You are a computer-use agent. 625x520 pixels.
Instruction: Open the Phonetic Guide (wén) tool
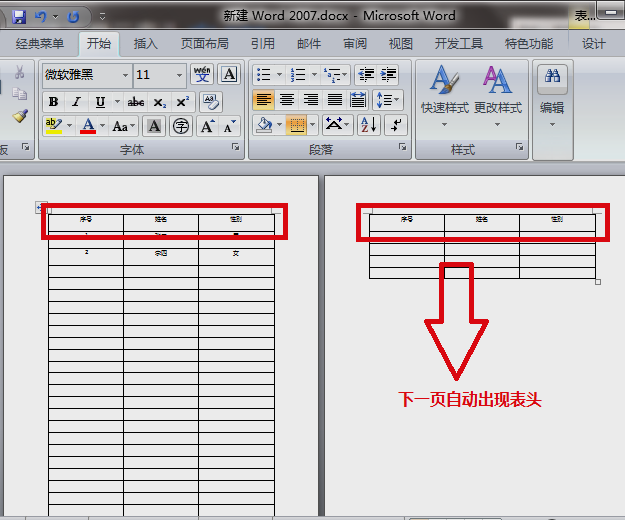pyautogui.click(x=202, y=74)
